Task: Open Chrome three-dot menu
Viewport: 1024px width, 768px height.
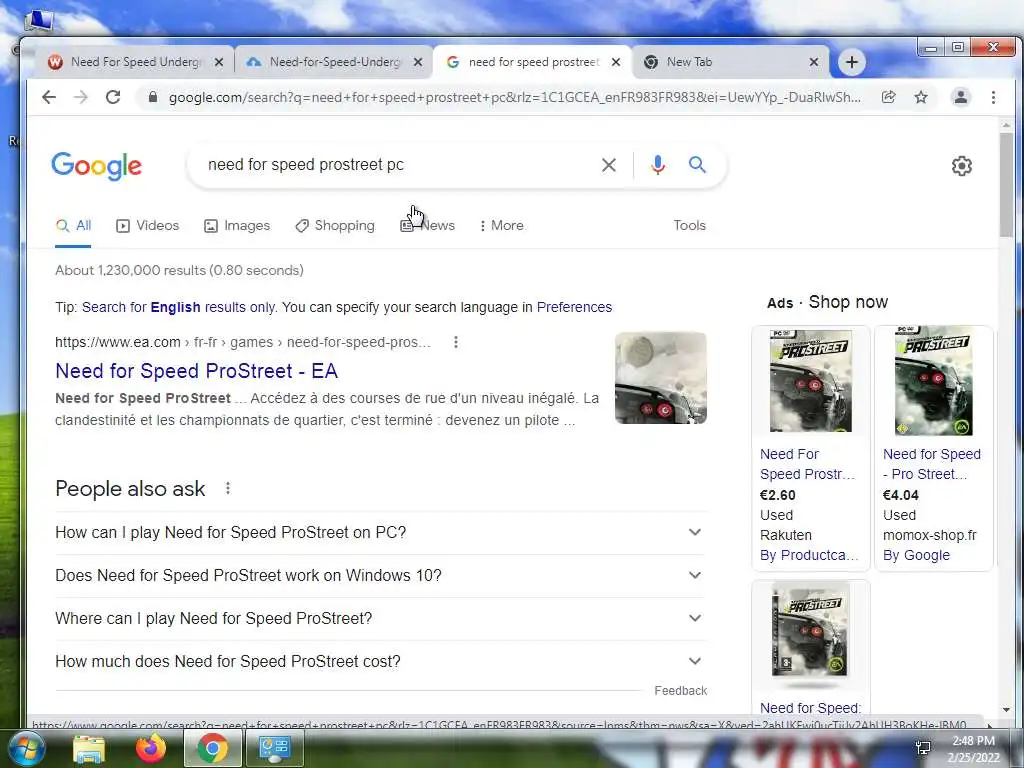Action: [x=993, y=97]
